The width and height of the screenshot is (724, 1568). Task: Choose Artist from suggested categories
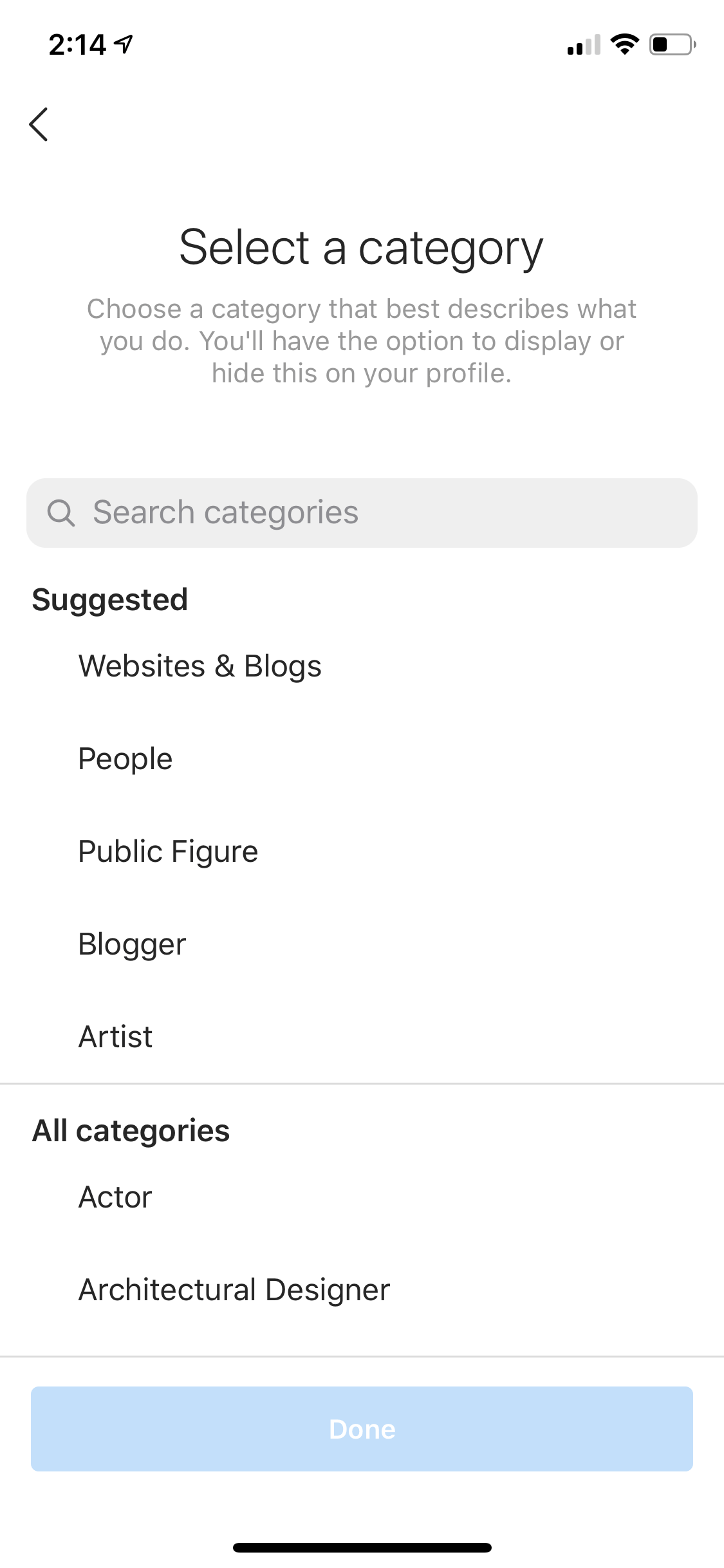coord(116,1037)
